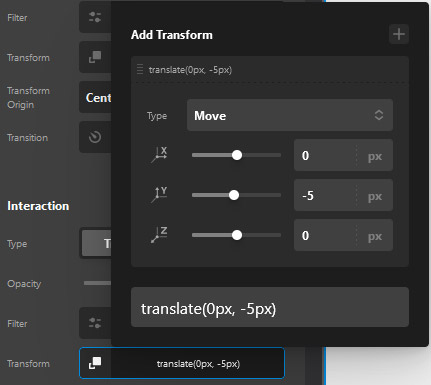The height and width of the screenshot is (385, 431).
Task: Click the Z axis slider handle
Action: [x=237, y=235]
